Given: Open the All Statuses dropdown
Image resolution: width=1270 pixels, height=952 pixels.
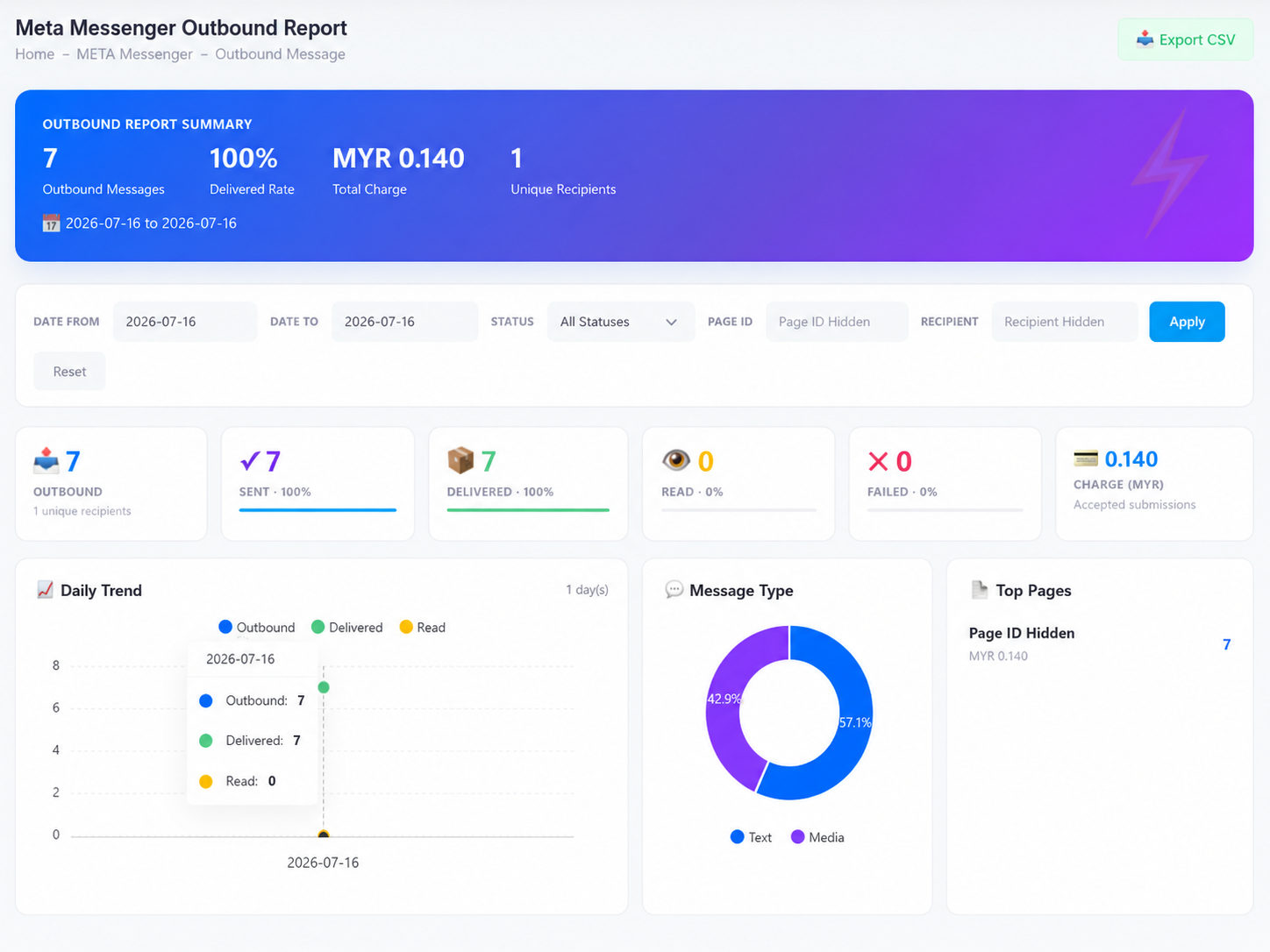Looking at the screenshot, I should pos(621,322).
